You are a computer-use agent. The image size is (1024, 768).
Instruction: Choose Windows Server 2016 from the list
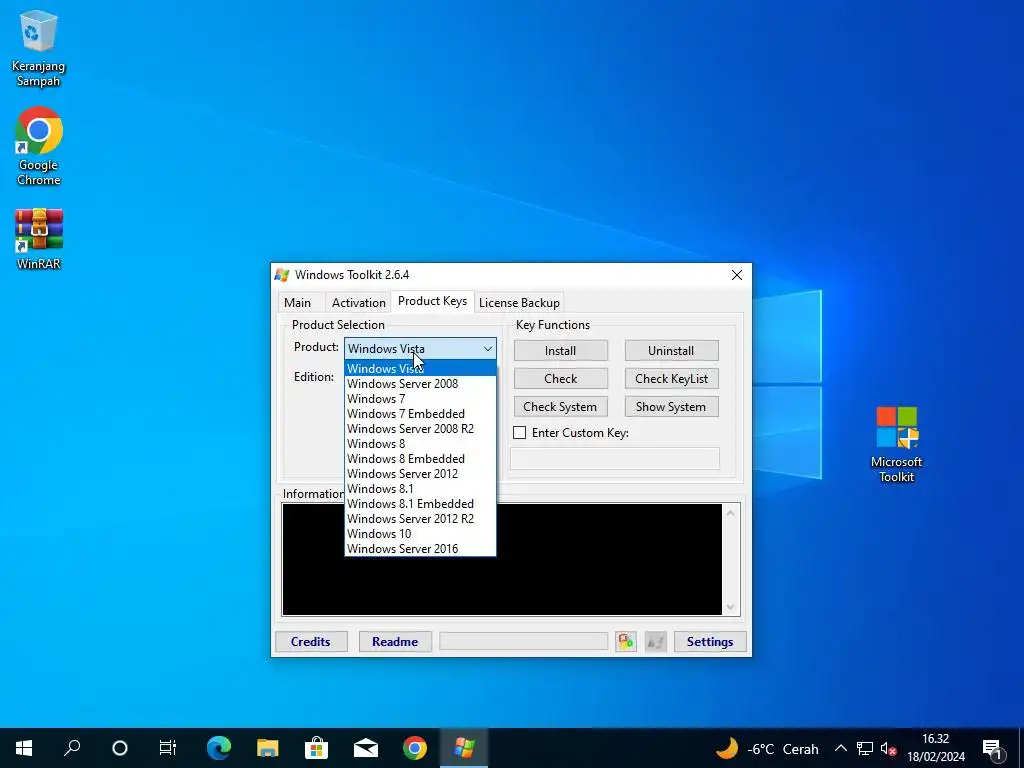pyautogui.click(x=420, y=549)
